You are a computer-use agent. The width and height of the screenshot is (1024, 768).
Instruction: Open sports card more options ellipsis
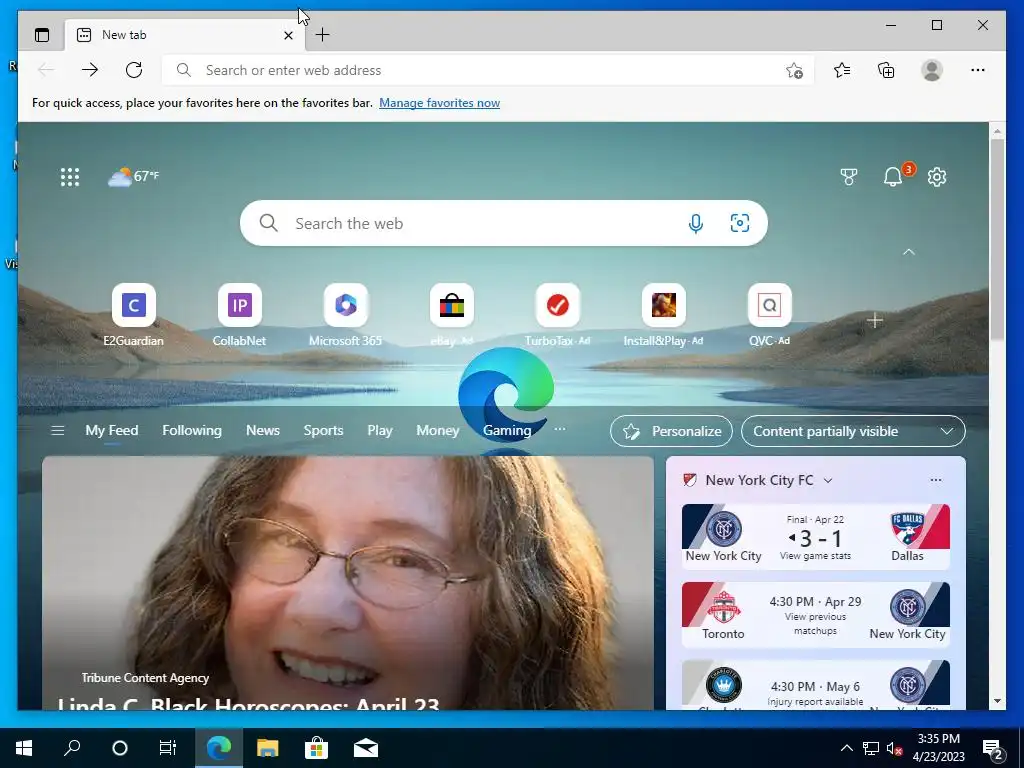pos(936,480)
